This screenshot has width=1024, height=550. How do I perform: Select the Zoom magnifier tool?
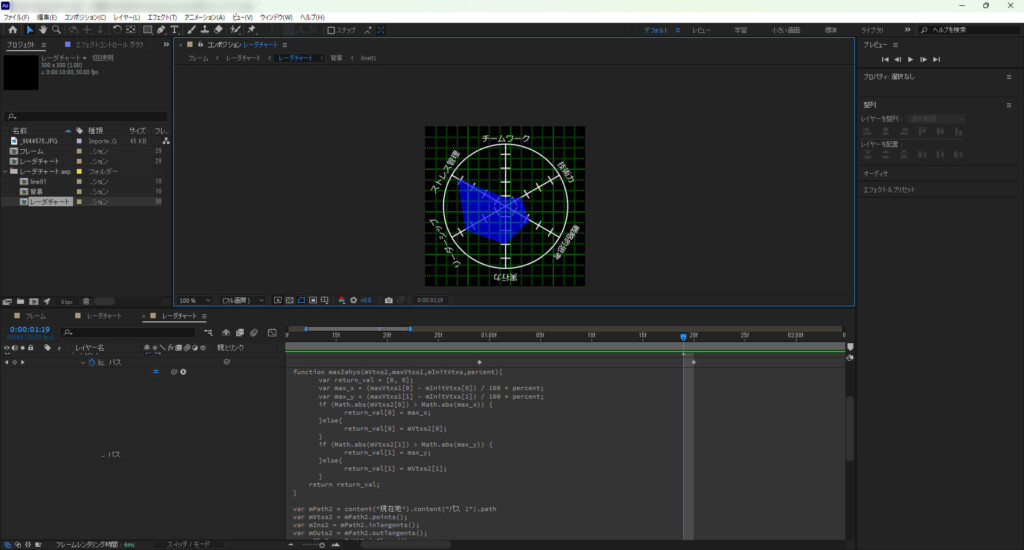click(57, 30)
